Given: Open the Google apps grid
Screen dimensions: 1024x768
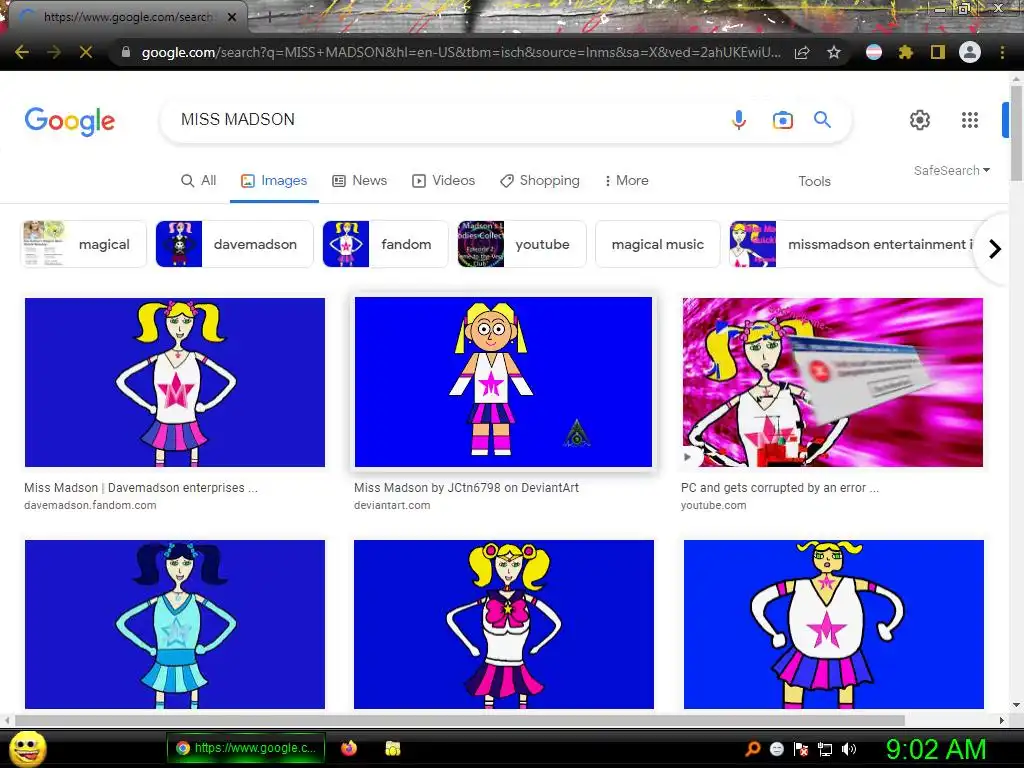Looking at the screenshot, I should [970, 120].
